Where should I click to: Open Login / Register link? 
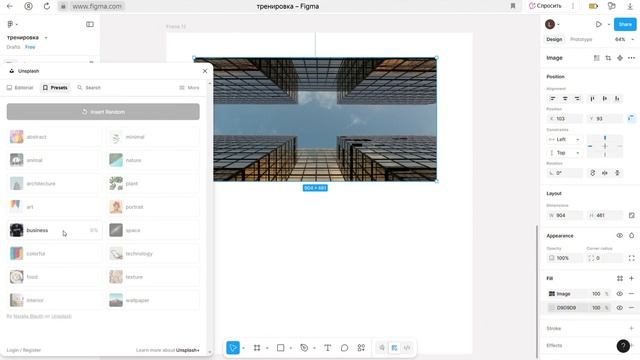pyautogui.click(x=24, y=350)
